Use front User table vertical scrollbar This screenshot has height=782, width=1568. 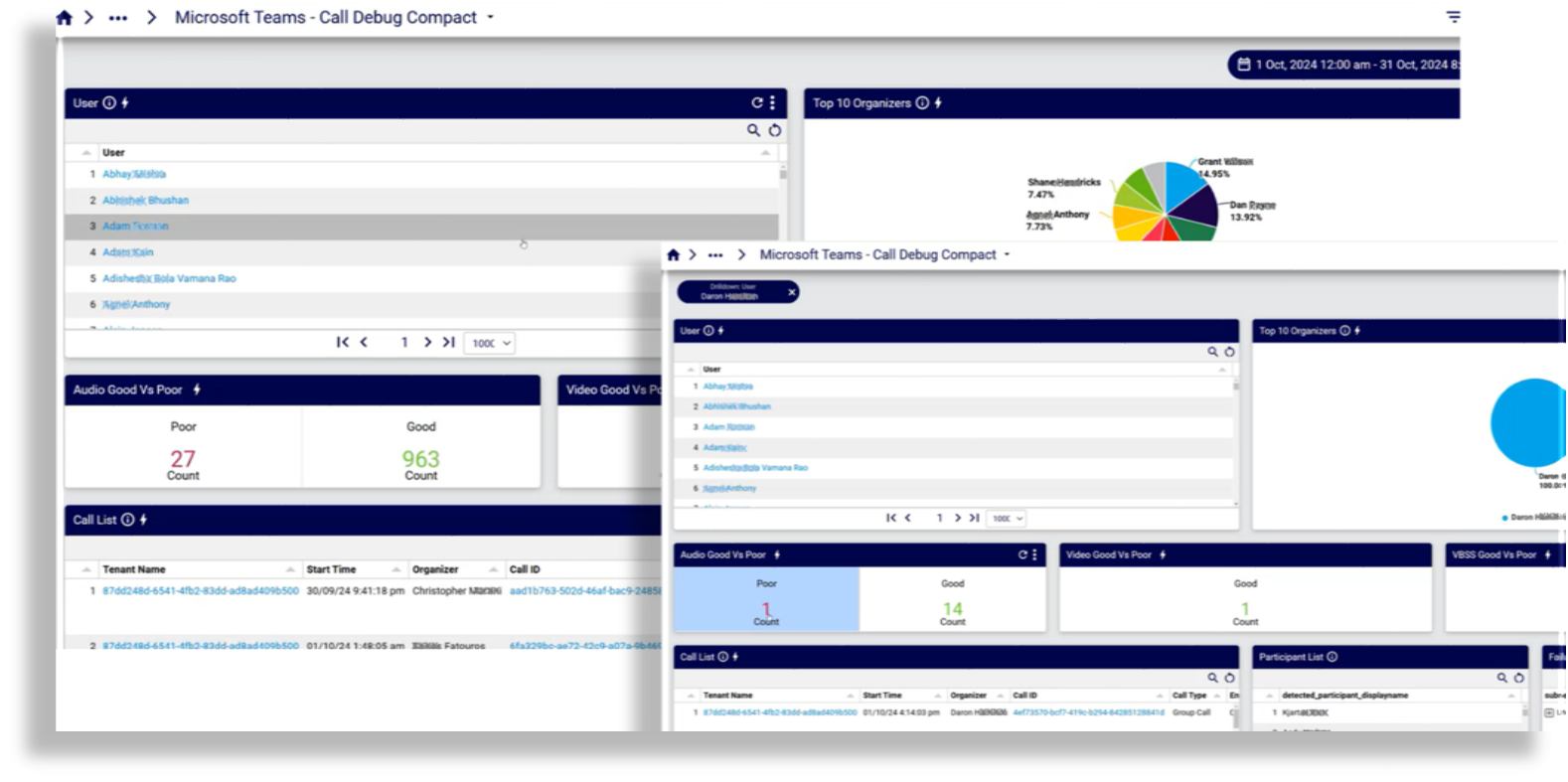pyautogui.click(x=1236, y=387)
